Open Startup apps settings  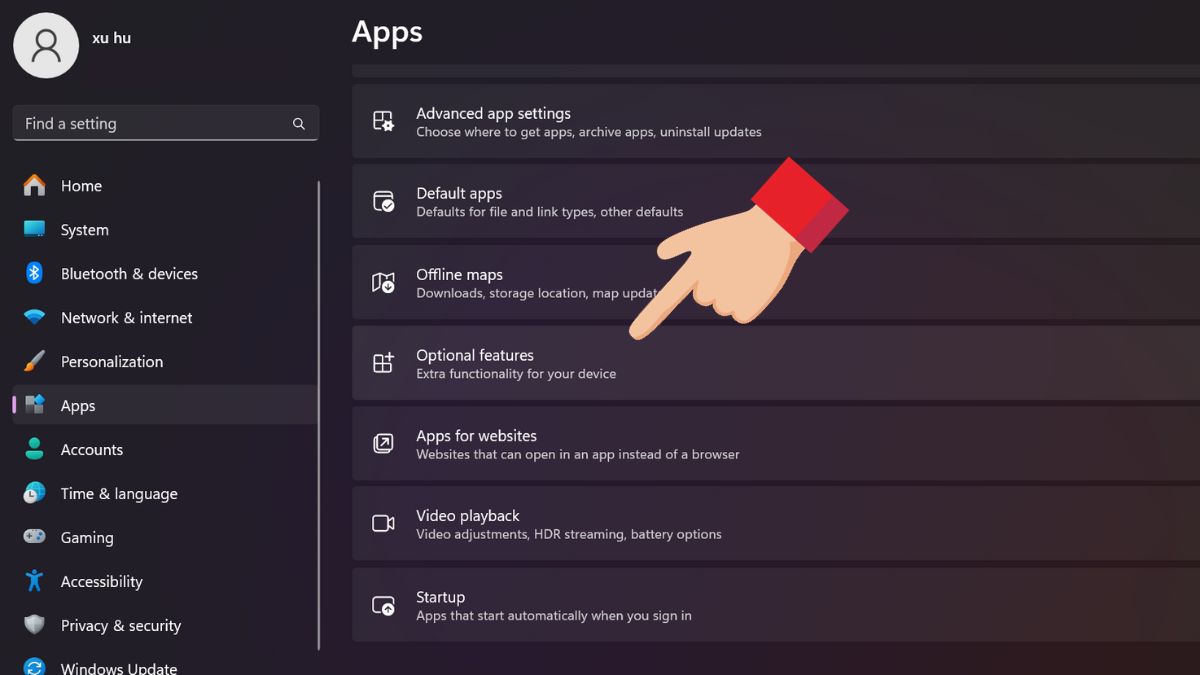tap(776, 605)
